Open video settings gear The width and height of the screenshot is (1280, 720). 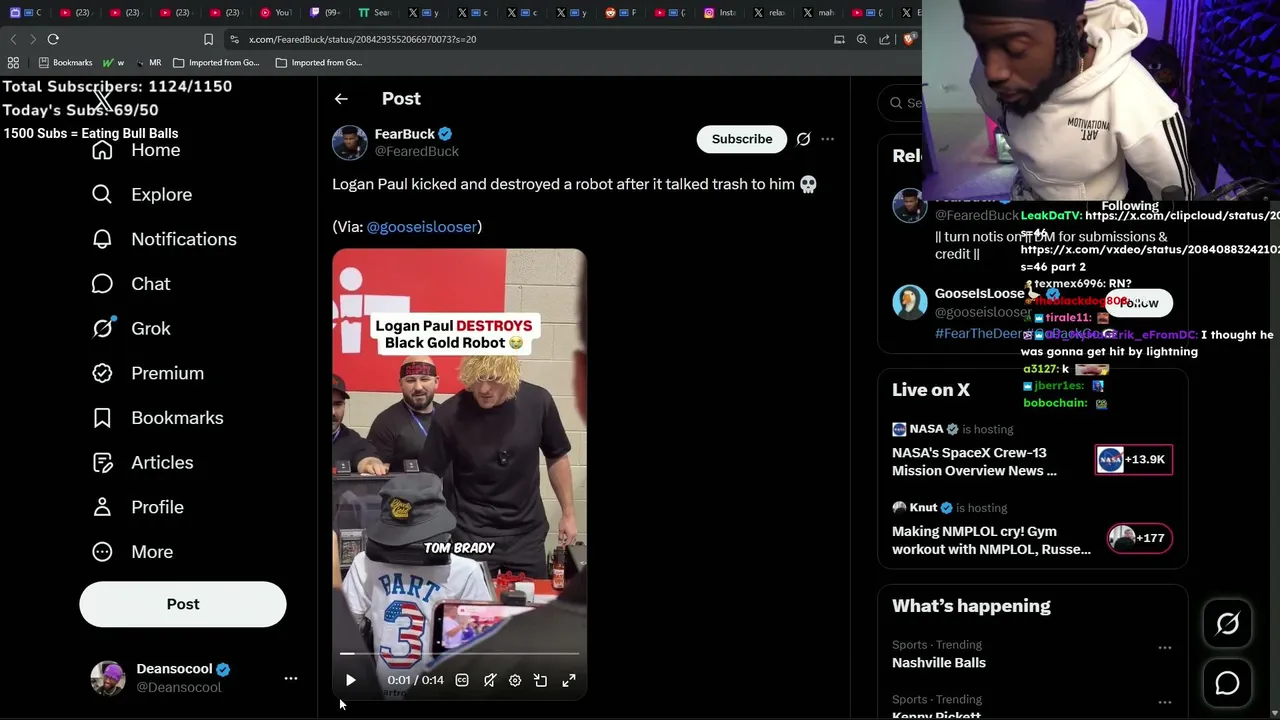point(515,680)
